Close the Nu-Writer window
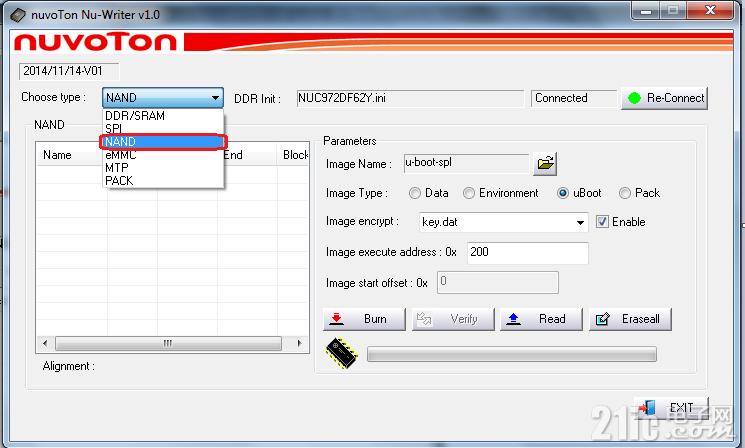Image resolution: width=745 pixels, height=448 pixels. click(710, 10)
